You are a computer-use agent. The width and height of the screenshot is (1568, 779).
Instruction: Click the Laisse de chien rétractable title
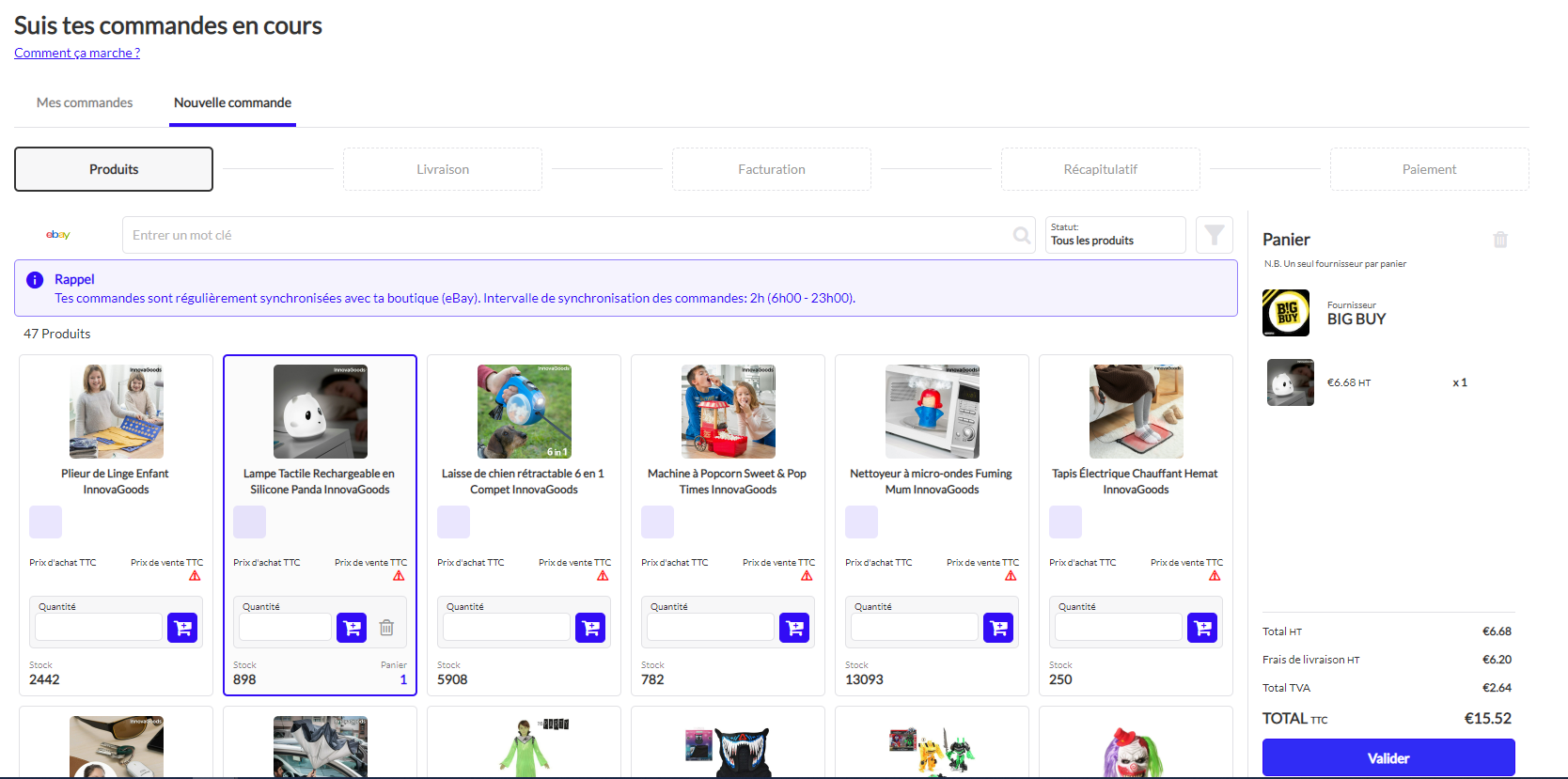pos(524,481)
